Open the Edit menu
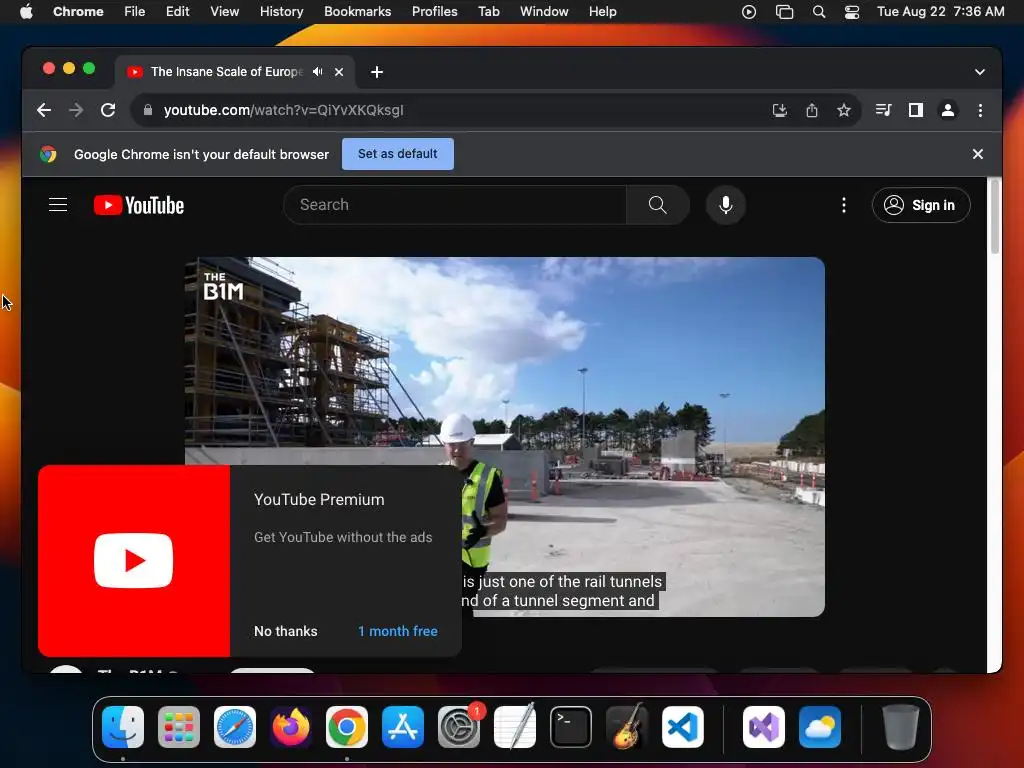 [178, 12]
